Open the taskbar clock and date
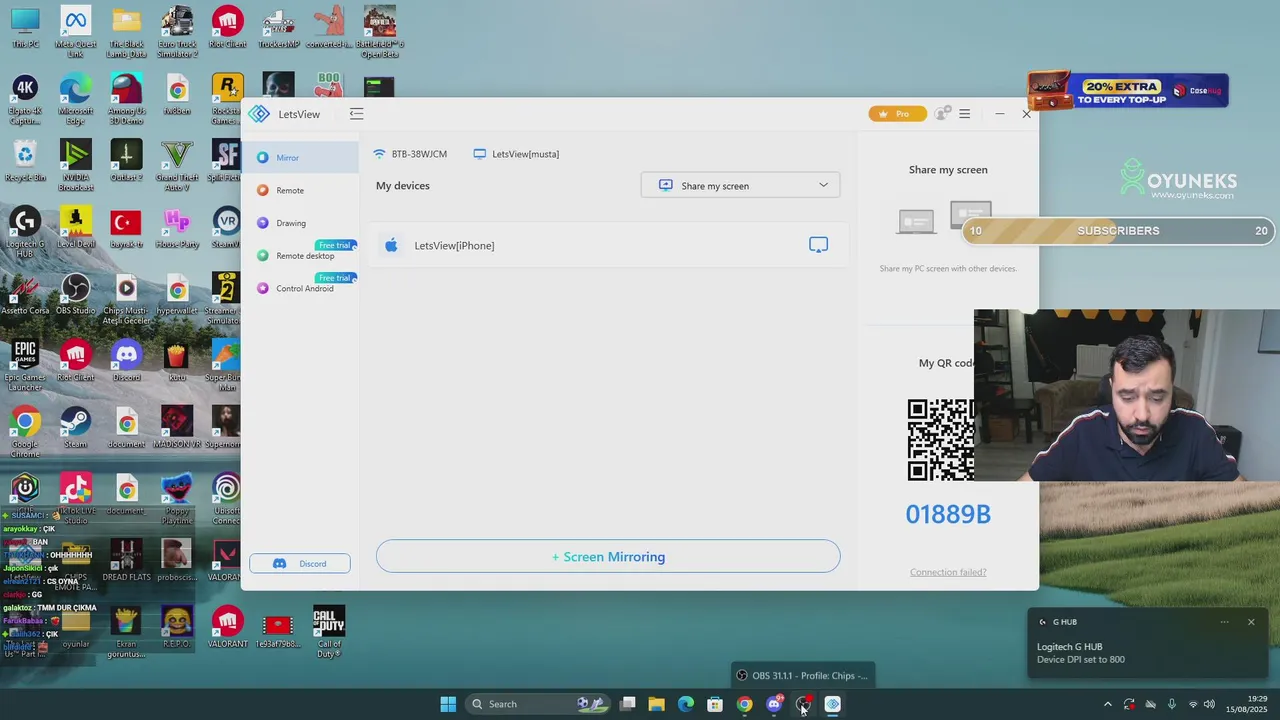Viewport: 1280px width, 720px height. coord(1247,704)
